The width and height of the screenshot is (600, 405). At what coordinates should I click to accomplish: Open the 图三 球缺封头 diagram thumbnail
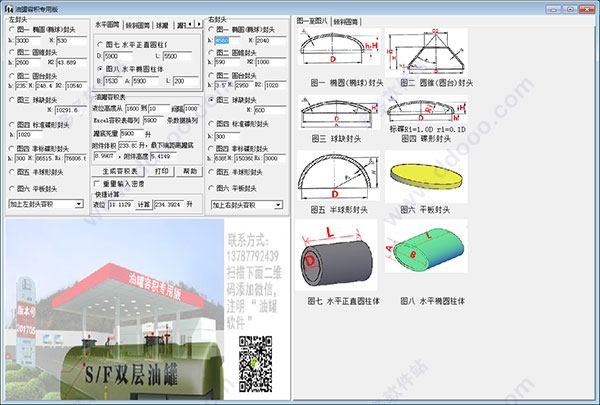click(339, 113)
